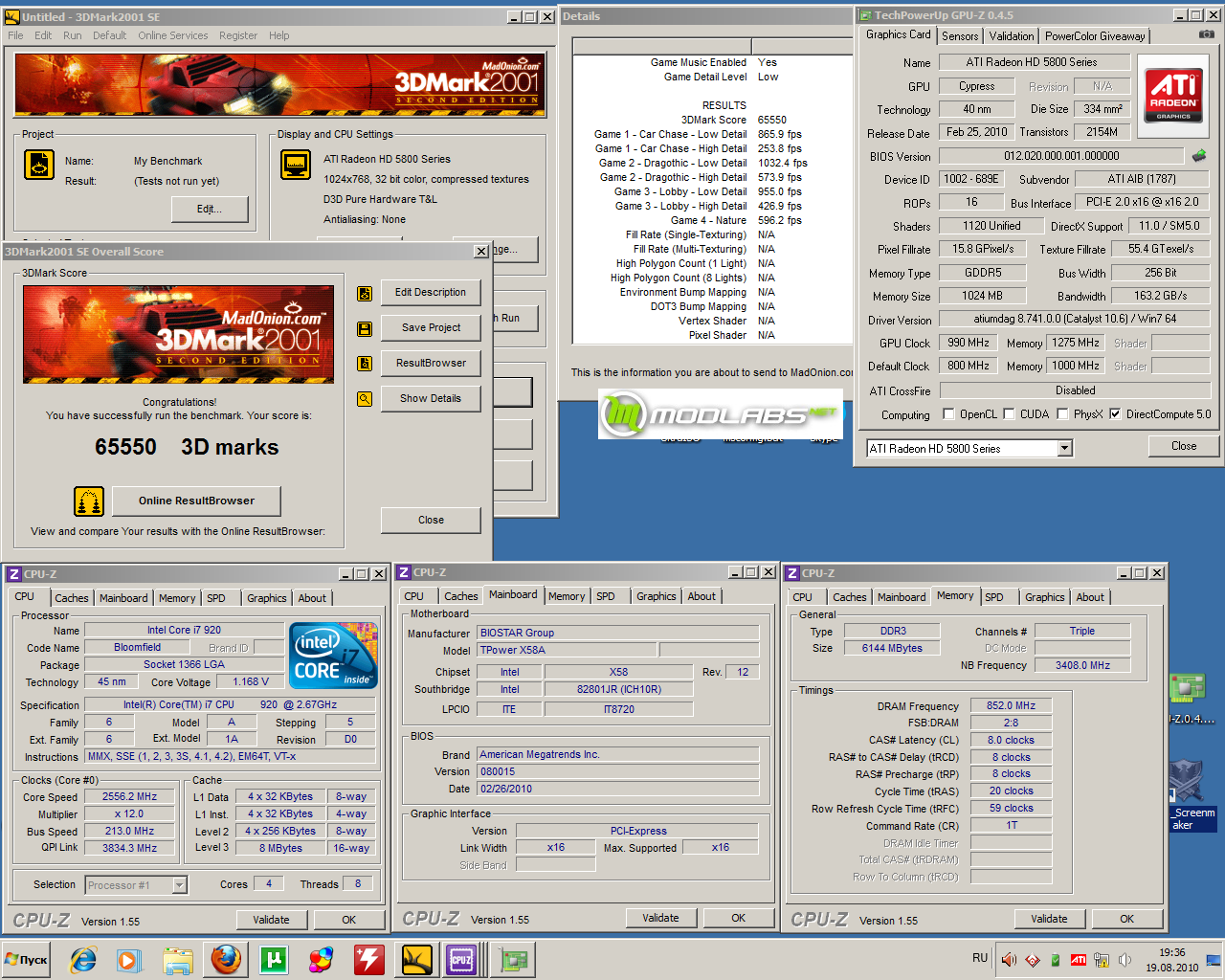Open the PowerColor Giveaway tab
1225x980 pixels.
tap(1095, 36)
